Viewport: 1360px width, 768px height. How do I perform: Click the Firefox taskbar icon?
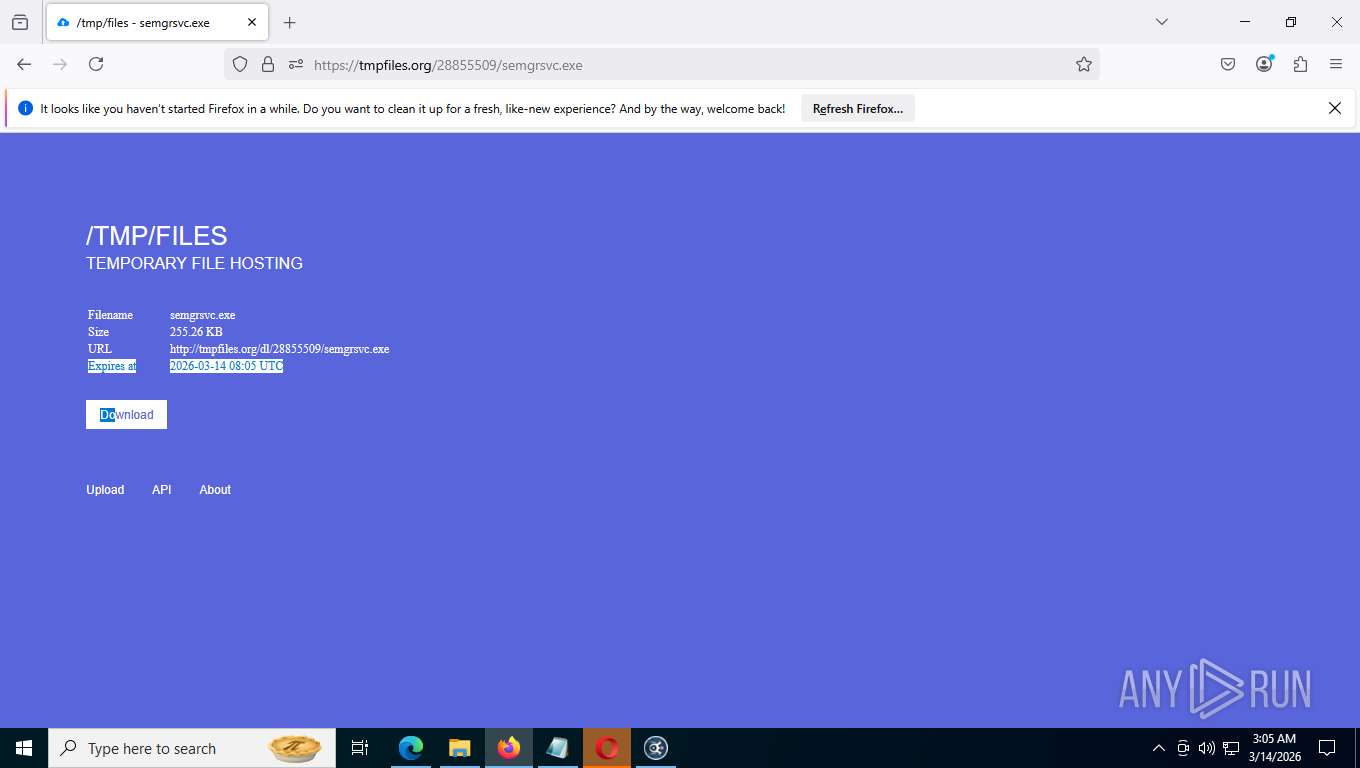point(509,748)
